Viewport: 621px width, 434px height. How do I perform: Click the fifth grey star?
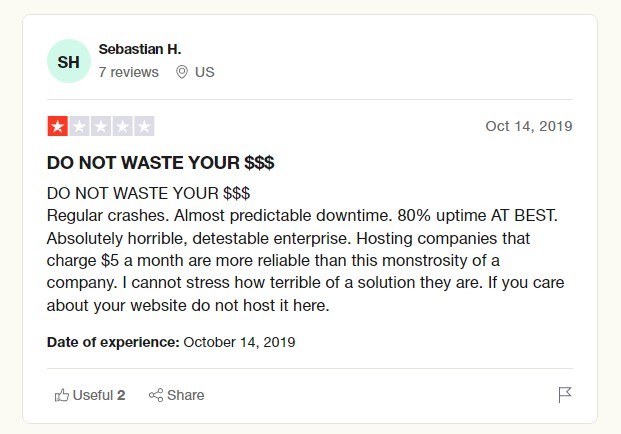click(144, 127)
